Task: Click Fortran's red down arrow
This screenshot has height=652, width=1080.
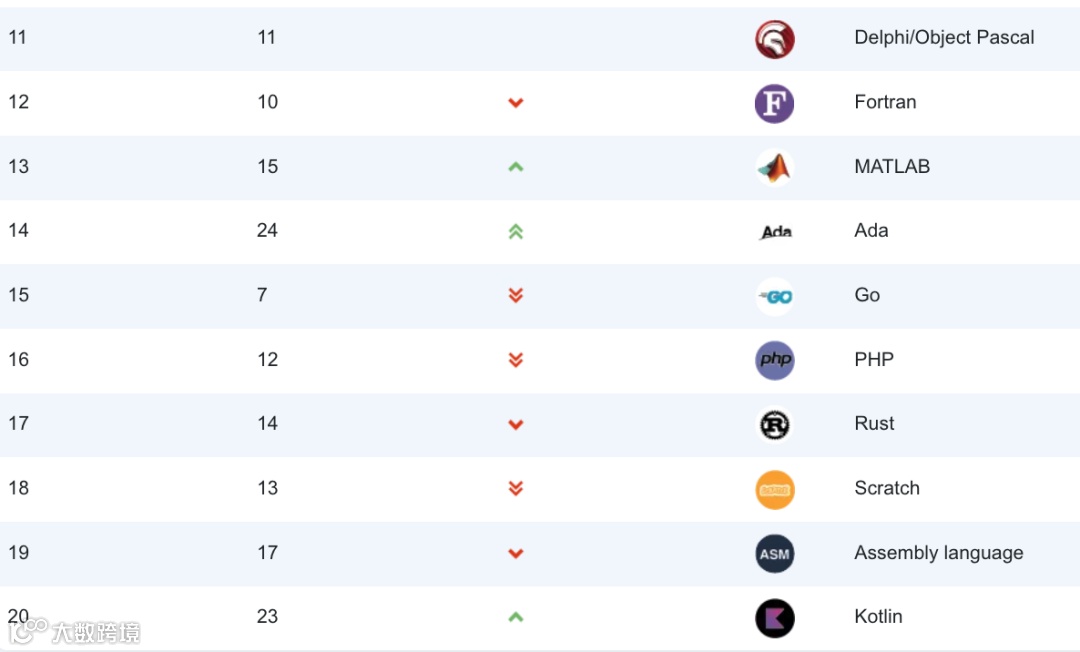Action: coord(515,103)
